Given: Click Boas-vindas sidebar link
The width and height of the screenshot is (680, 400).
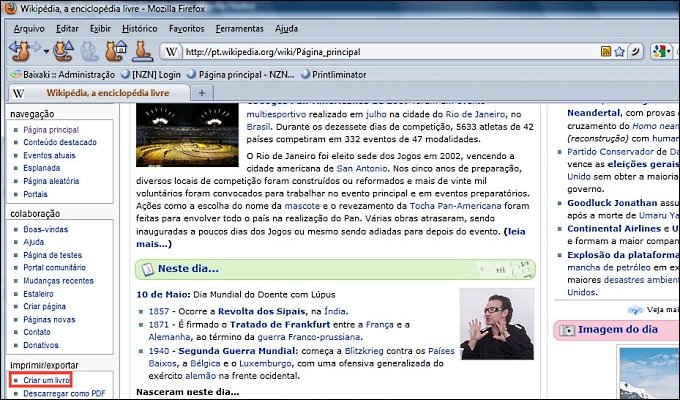Looking at the screenshot, I should pos(46,229).
